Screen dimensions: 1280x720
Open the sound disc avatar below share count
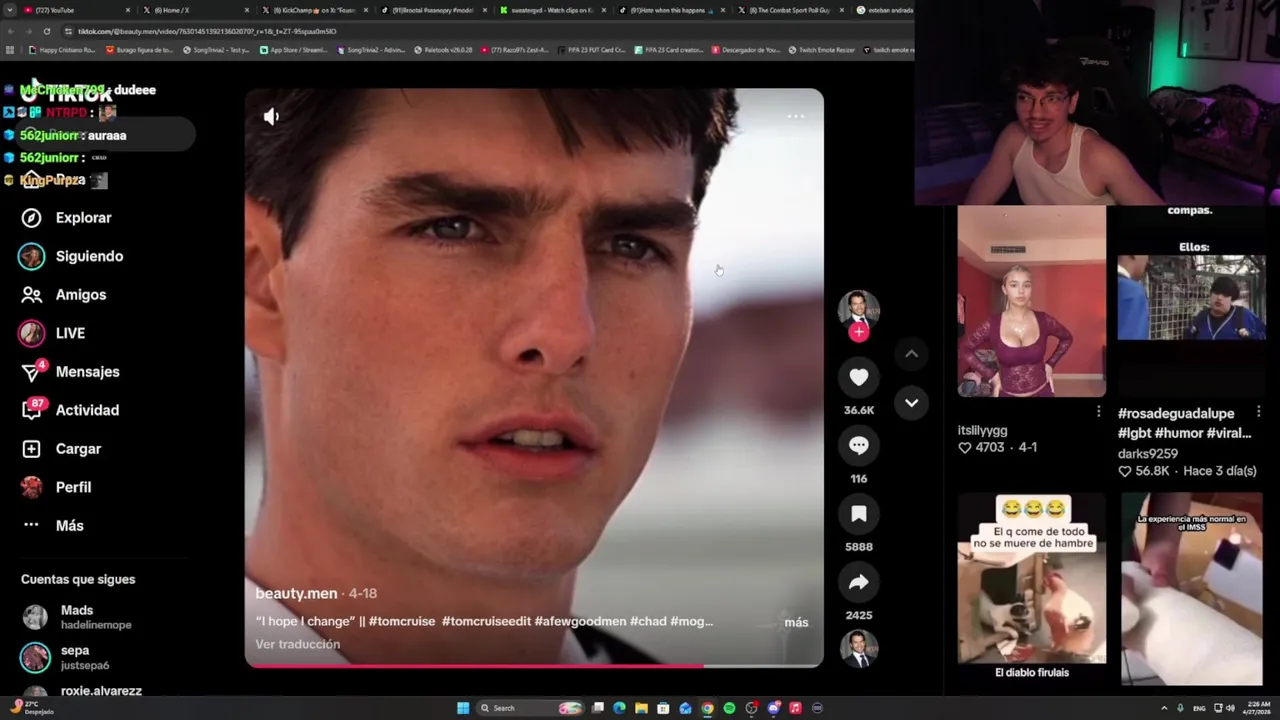859,648
